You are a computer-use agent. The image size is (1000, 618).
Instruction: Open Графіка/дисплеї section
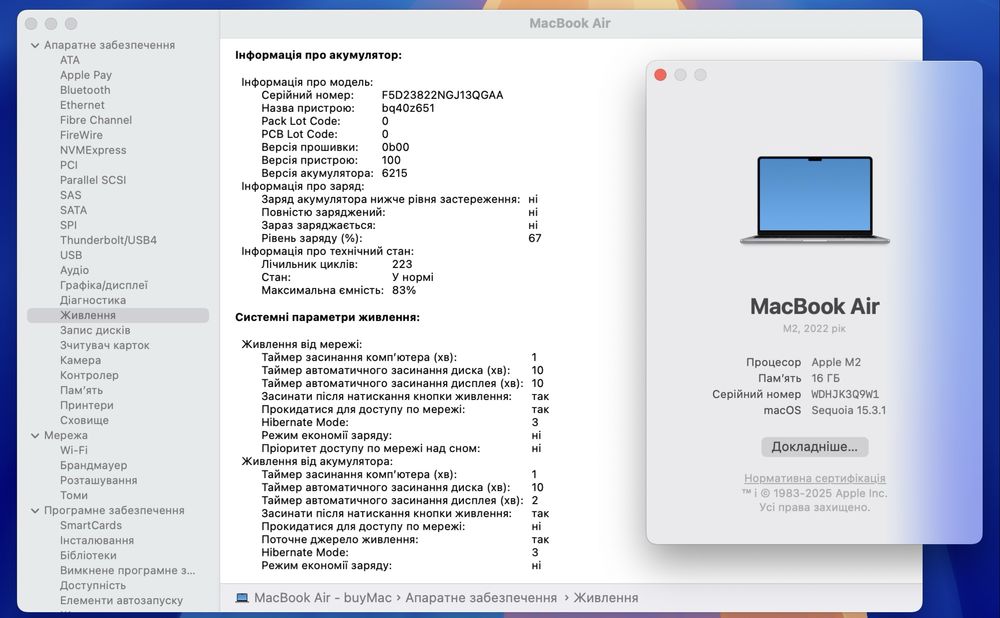103,285
